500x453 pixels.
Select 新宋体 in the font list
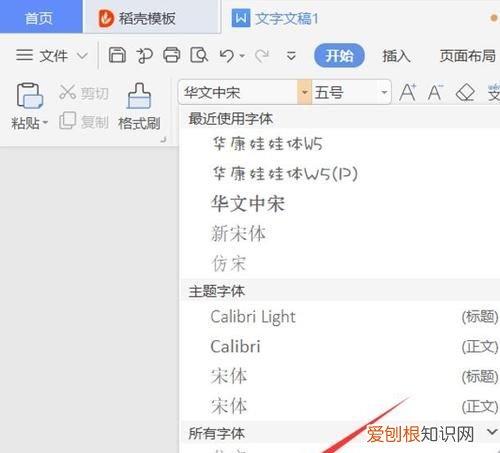239,233
